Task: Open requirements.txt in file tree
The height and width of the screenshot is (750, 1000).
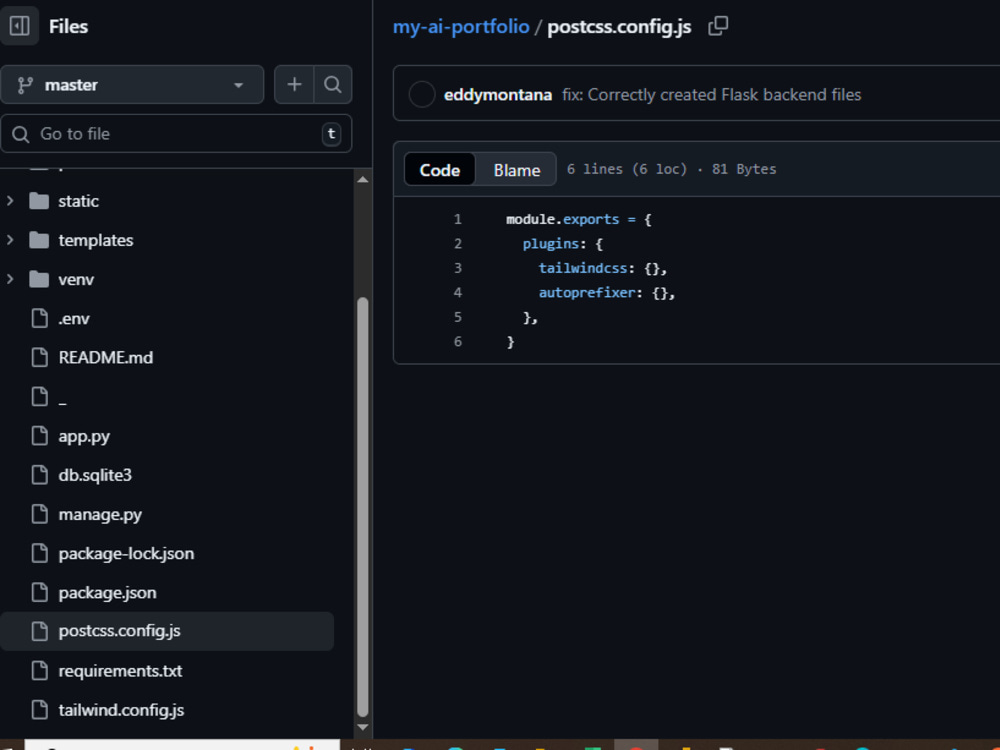Action: point(120,671)
